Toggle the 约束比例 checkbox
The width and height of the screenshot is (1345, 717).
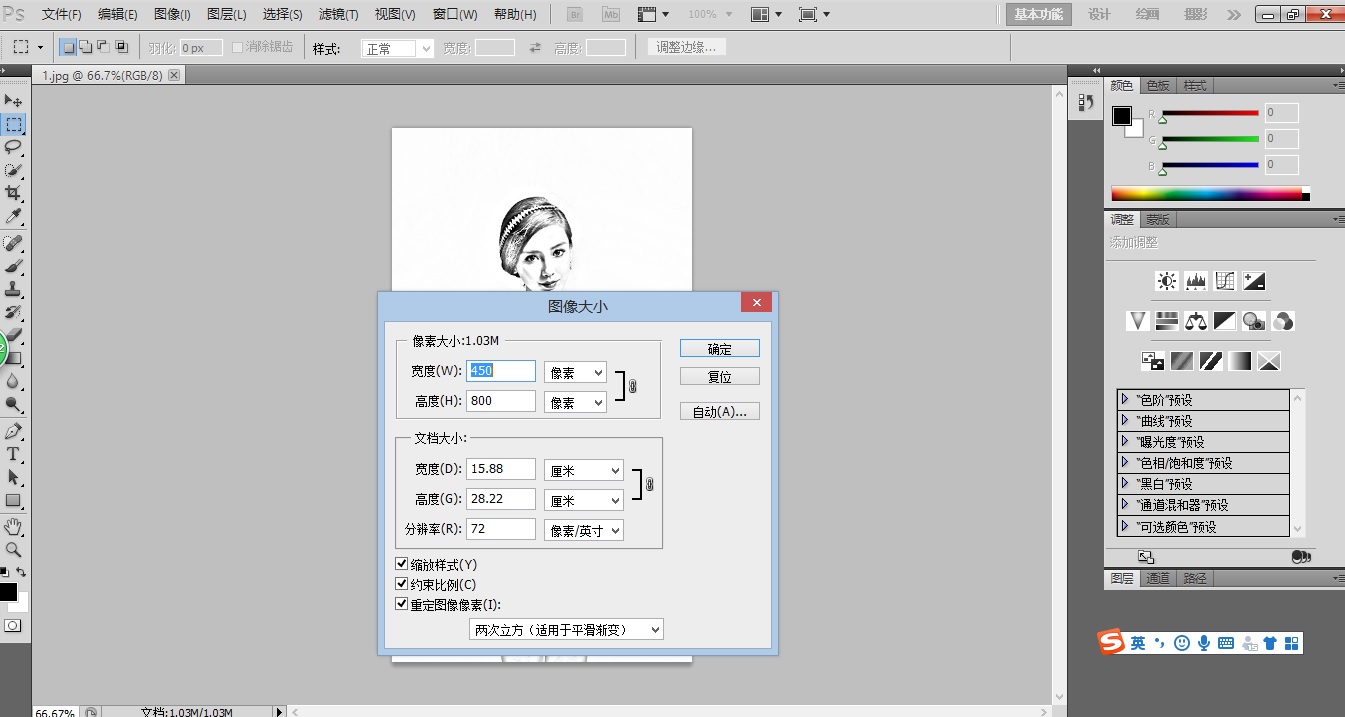pyautogui.click(x=402, y=585)
